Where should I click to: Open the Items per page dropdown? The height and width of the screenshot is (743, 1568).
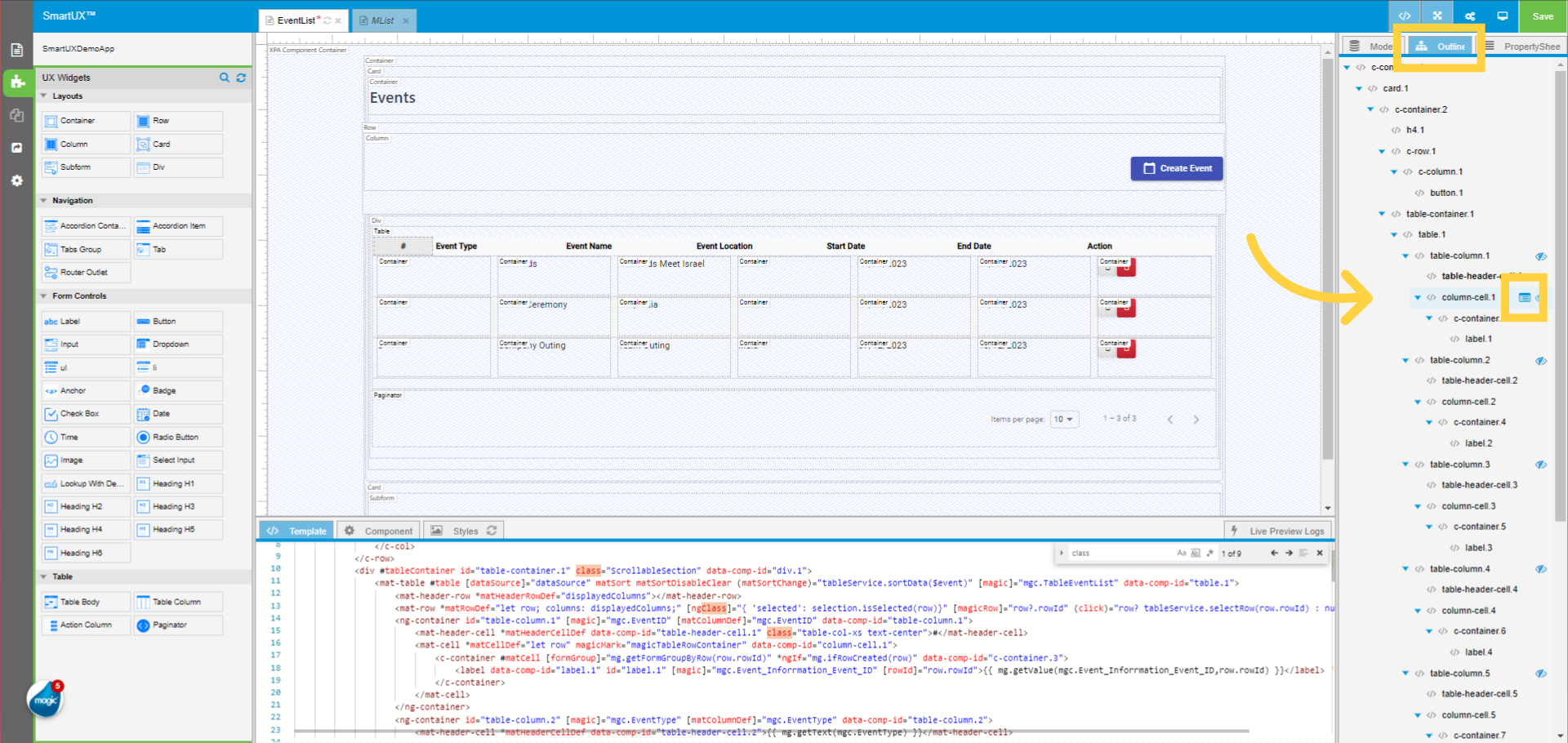pyautogui.click(x=1063, y=418)
